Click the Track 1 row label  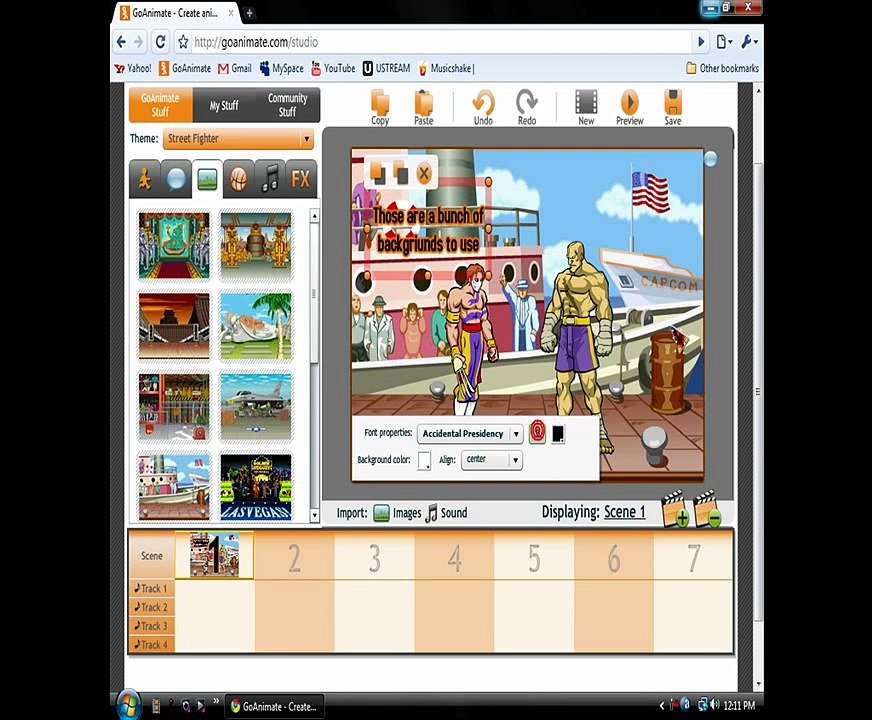point(152,588)
